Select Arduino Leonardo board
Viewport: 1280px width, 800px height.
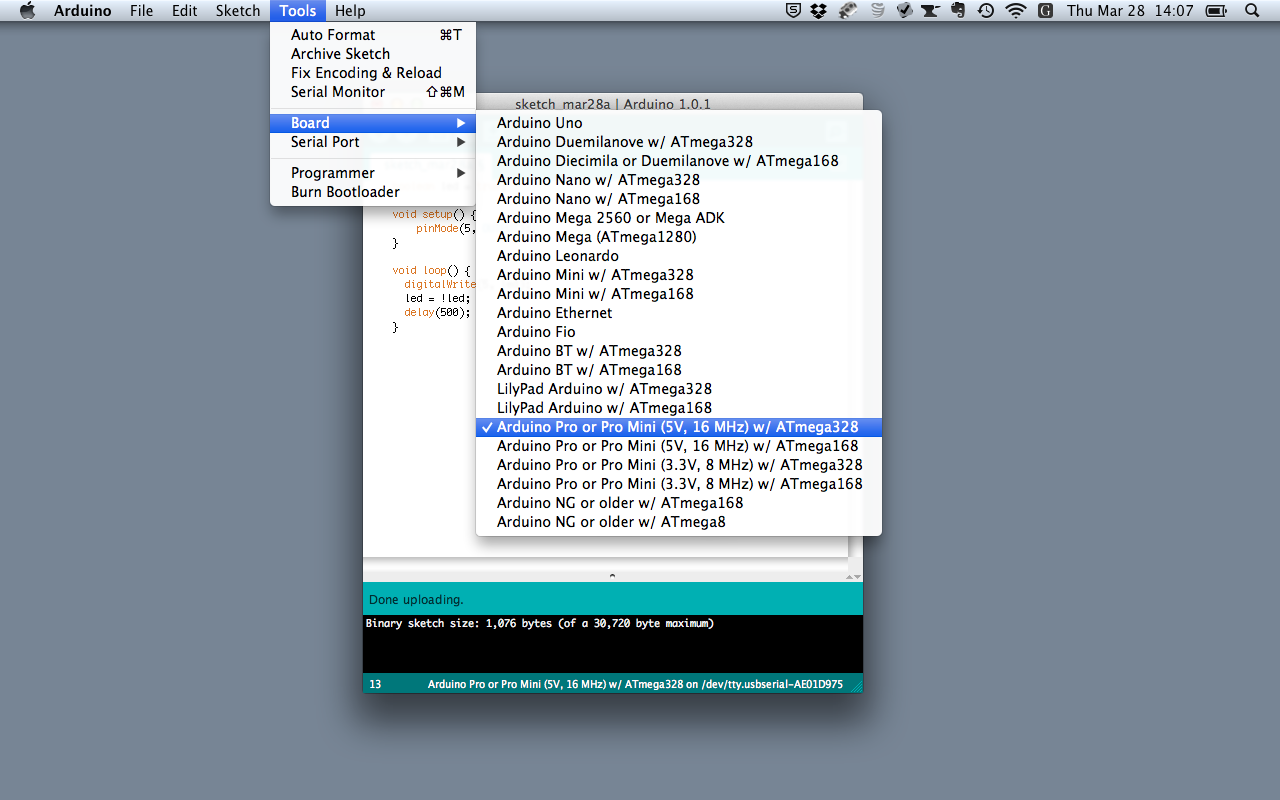[x=679, y=256]
